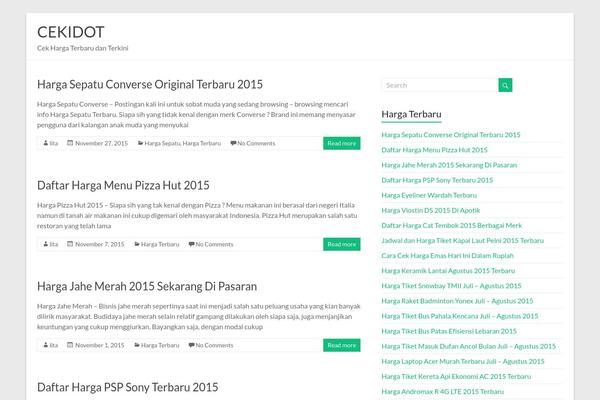
Task: Open sidebar link Harga Tiket Masuk Dufan Ancol
Action: click(468, 346)
